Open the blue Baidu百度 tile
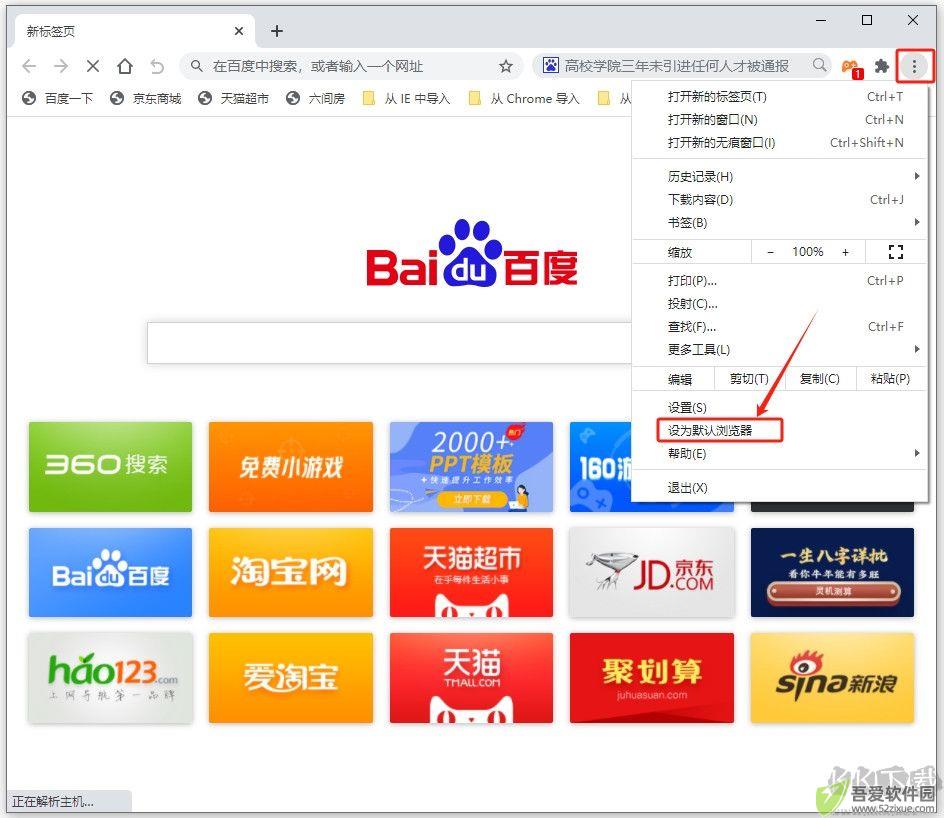 (110, 572)
